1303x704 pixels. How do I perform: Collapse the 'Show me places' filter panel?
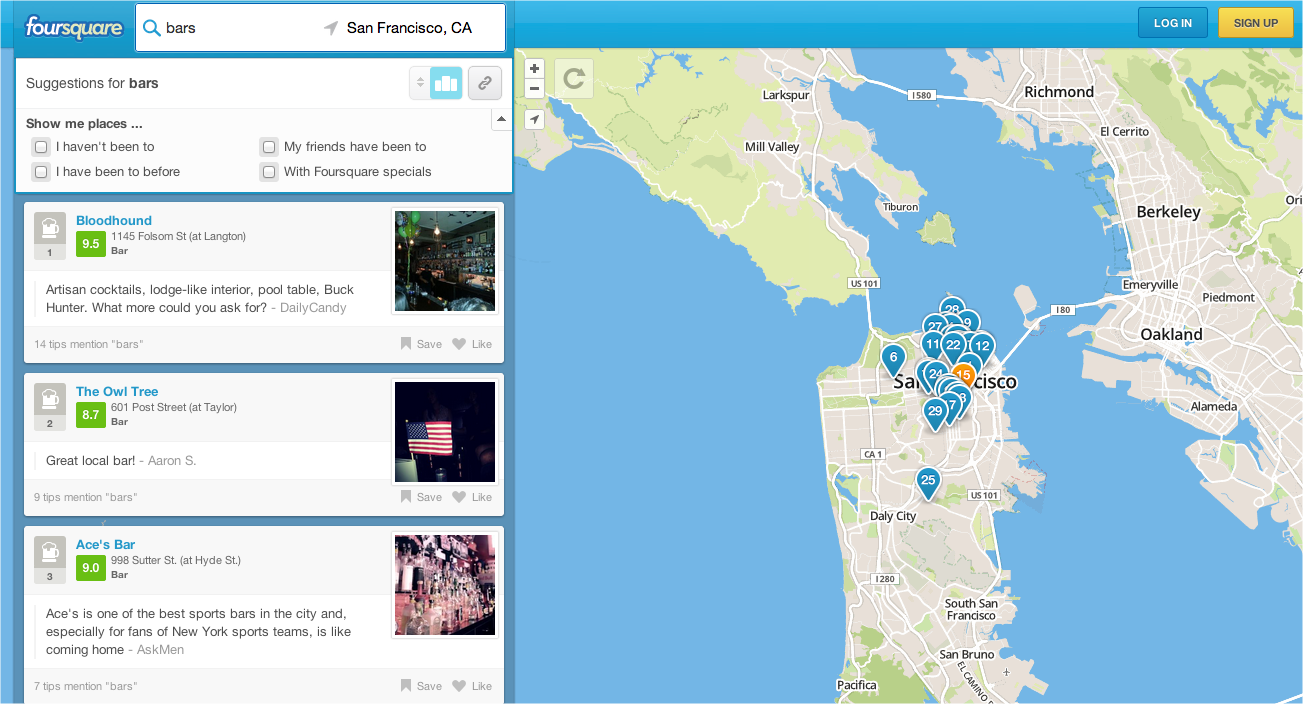click(502, 120)
